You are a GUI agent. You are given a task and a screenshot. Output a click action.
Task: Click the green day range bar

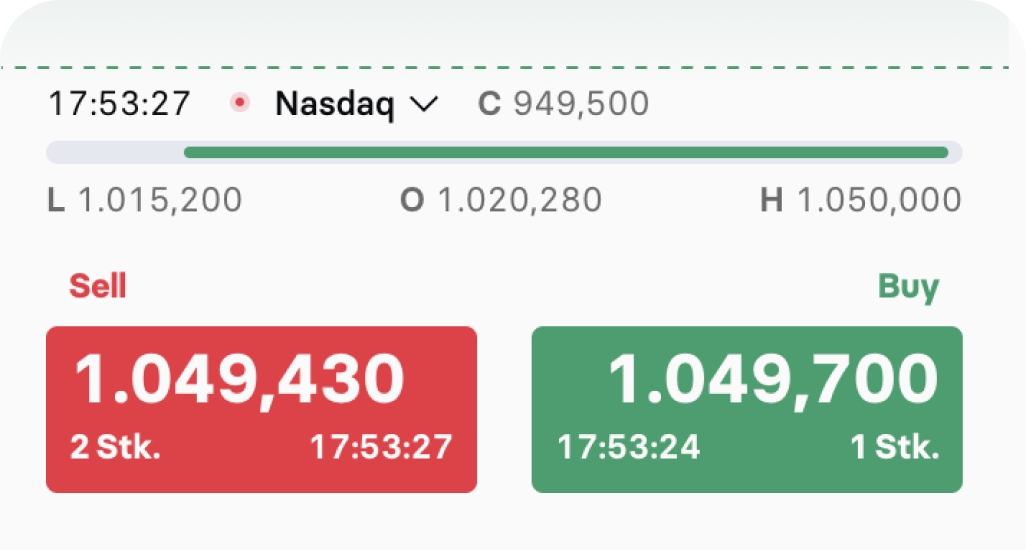565,153
